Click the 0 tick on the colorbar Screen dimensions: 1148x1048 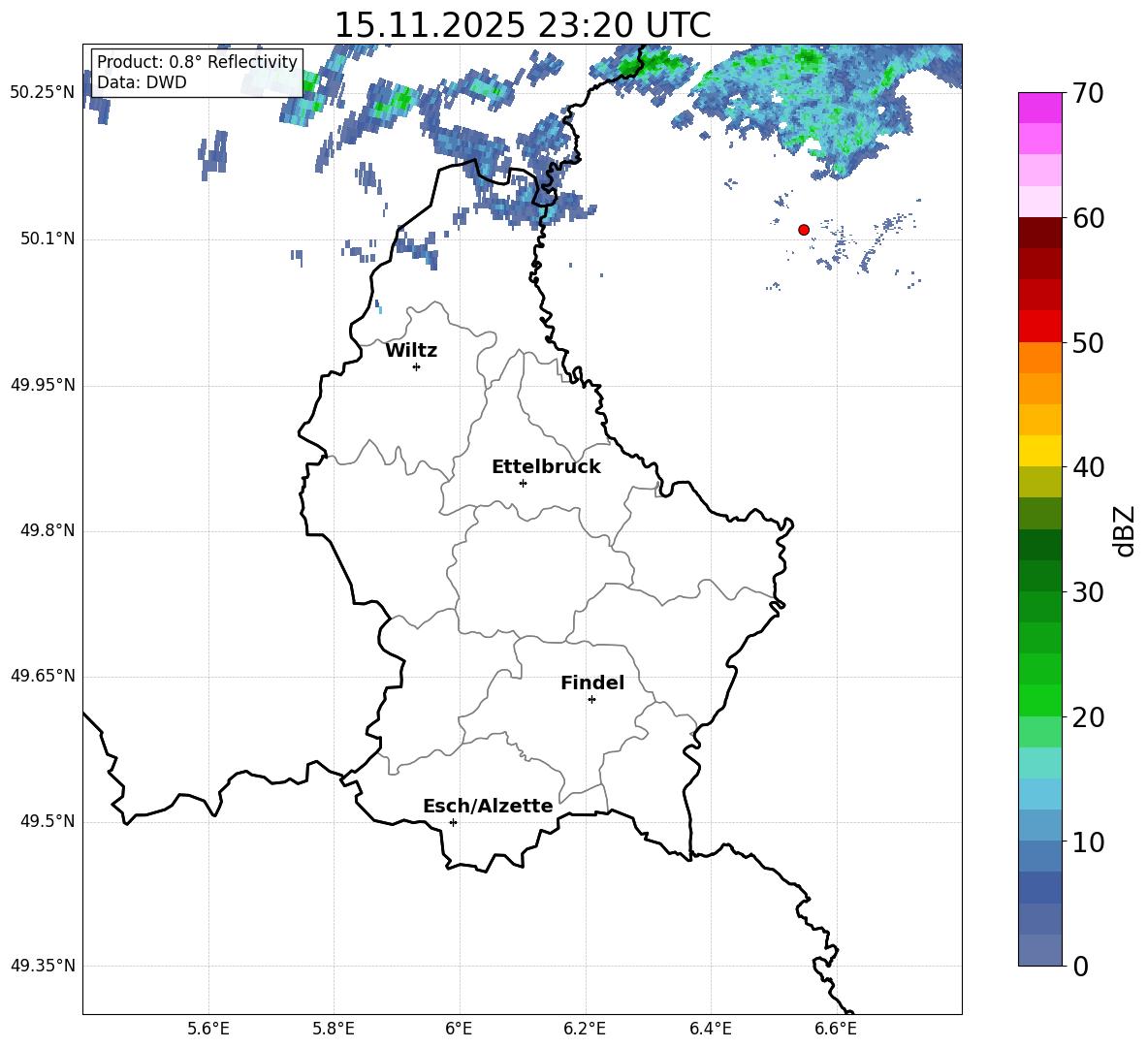pyautogui.click(x=1080, y=967)
